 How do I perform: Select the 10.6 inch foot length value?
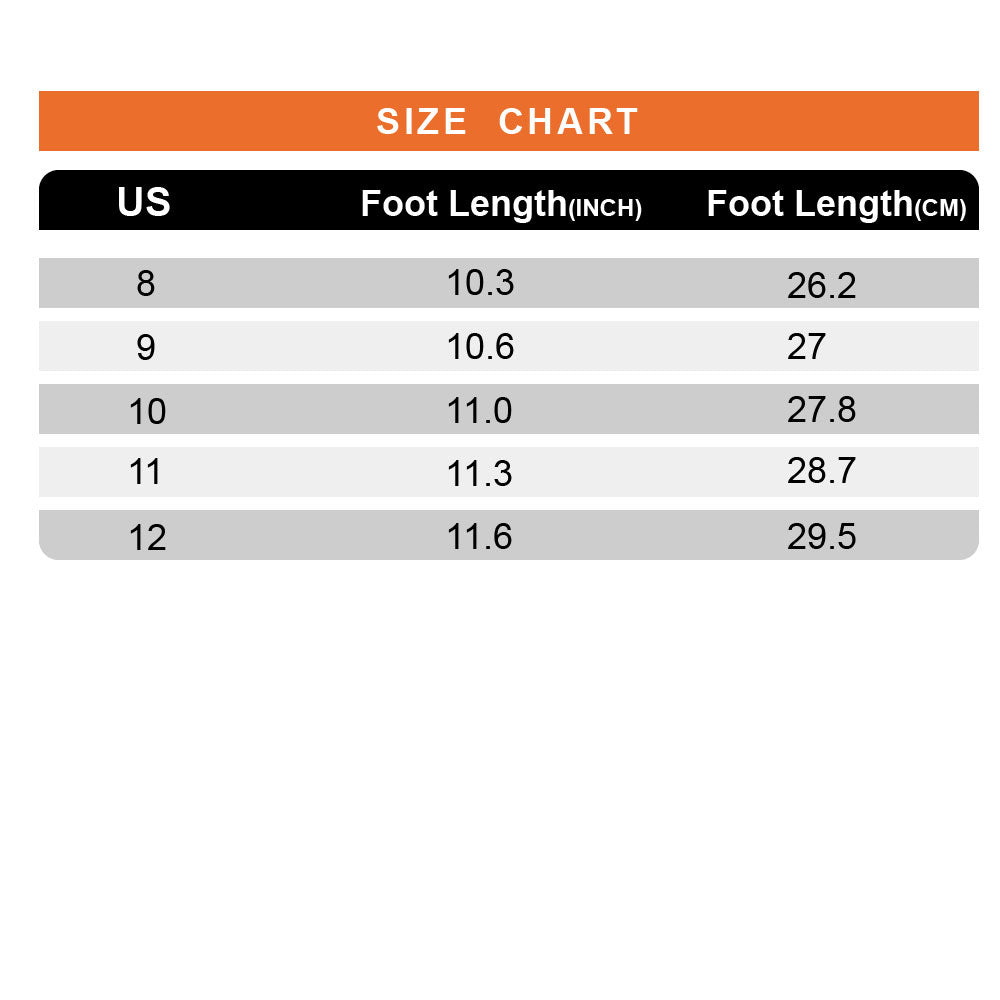(x=480, y=347)
